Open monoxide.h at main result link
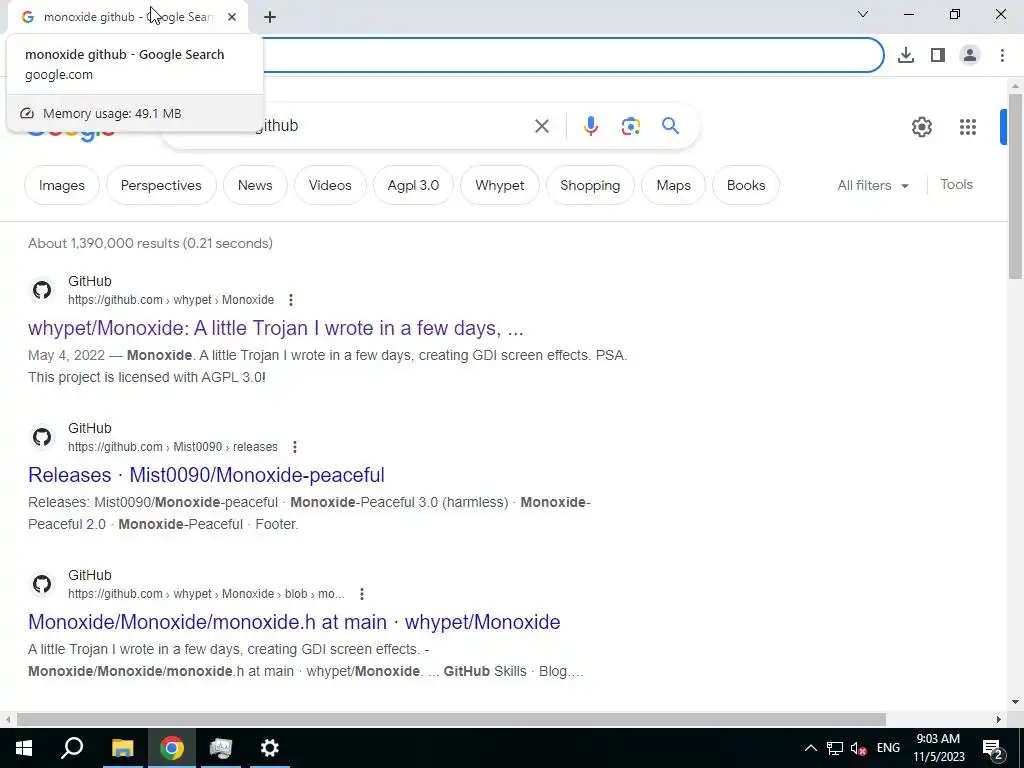The image size is (1024, 768). tap(294, 622)
